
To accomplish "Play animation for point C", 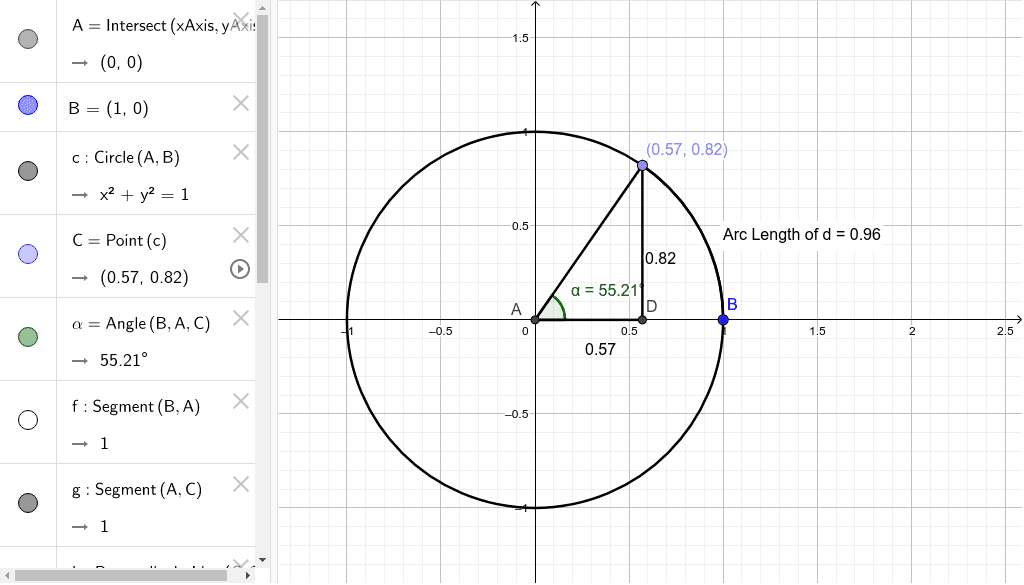I will pyautogui.click(x=240, y=270).
